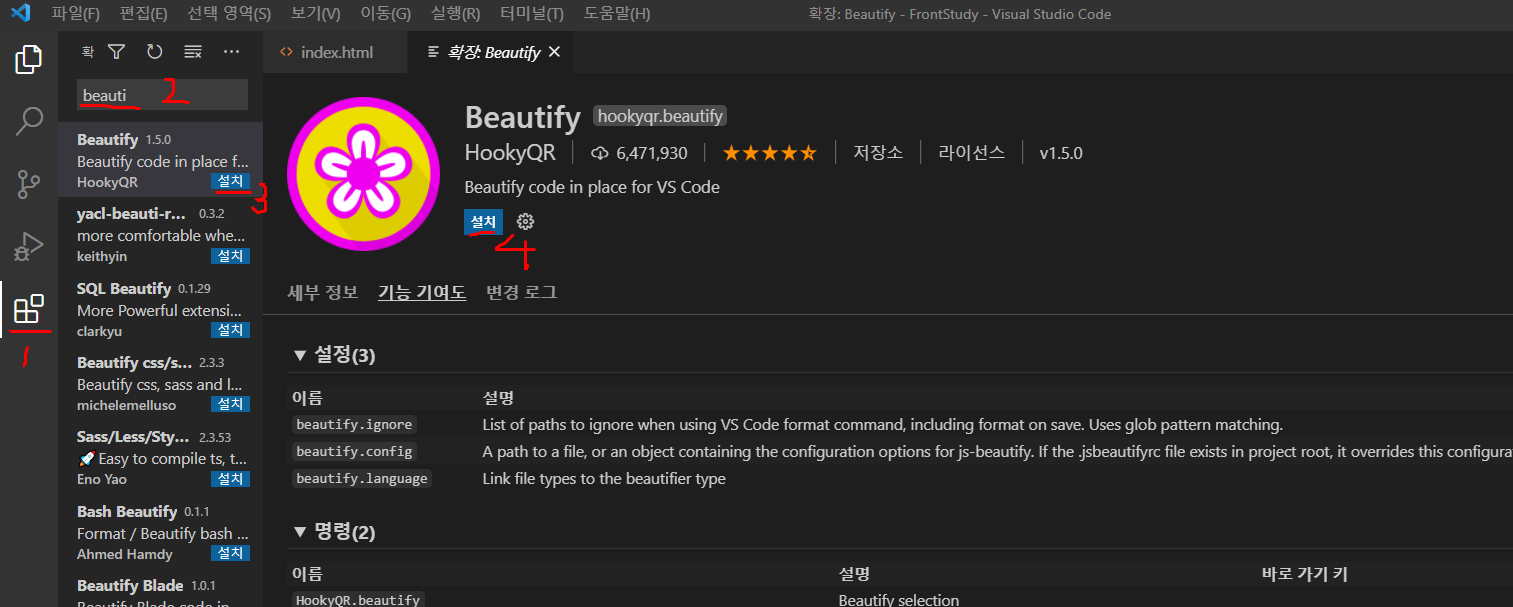Install the Sass/Less extension by Eno Yao
Viewport: 1513px width, 607px height.
tap(230, 479)
